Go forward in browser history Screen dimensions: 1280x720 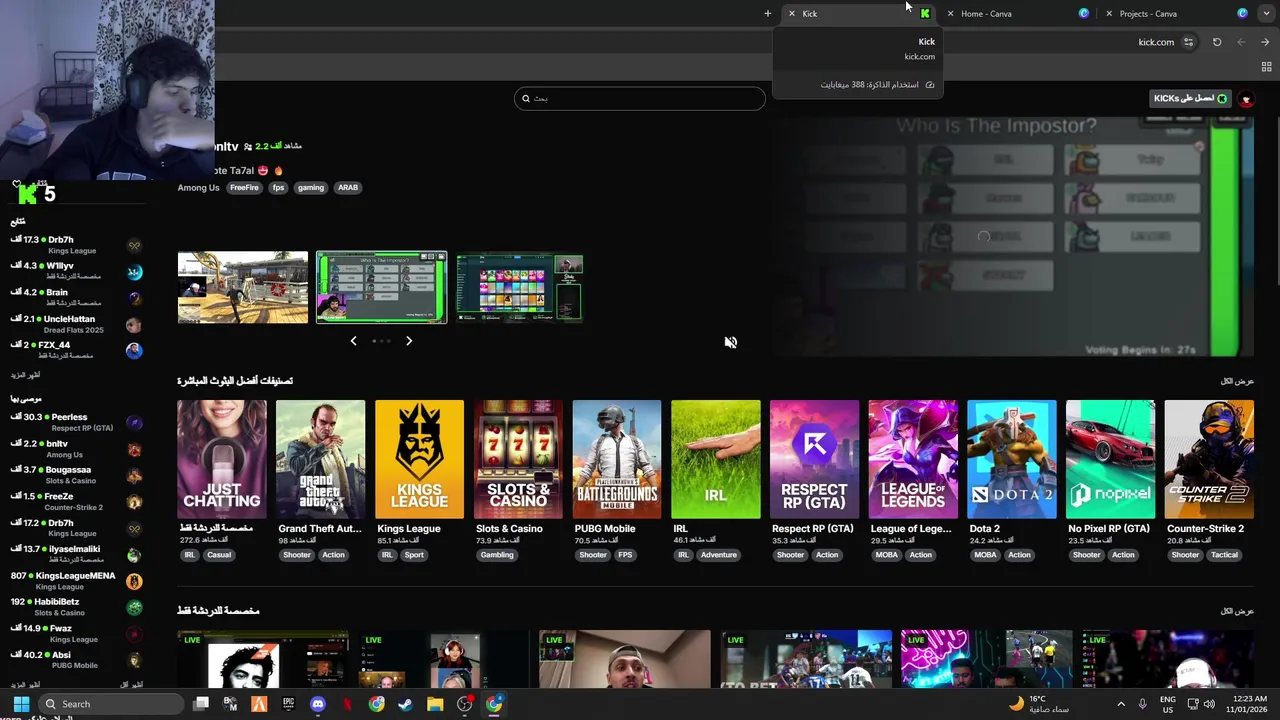[x=1241, y=42]
